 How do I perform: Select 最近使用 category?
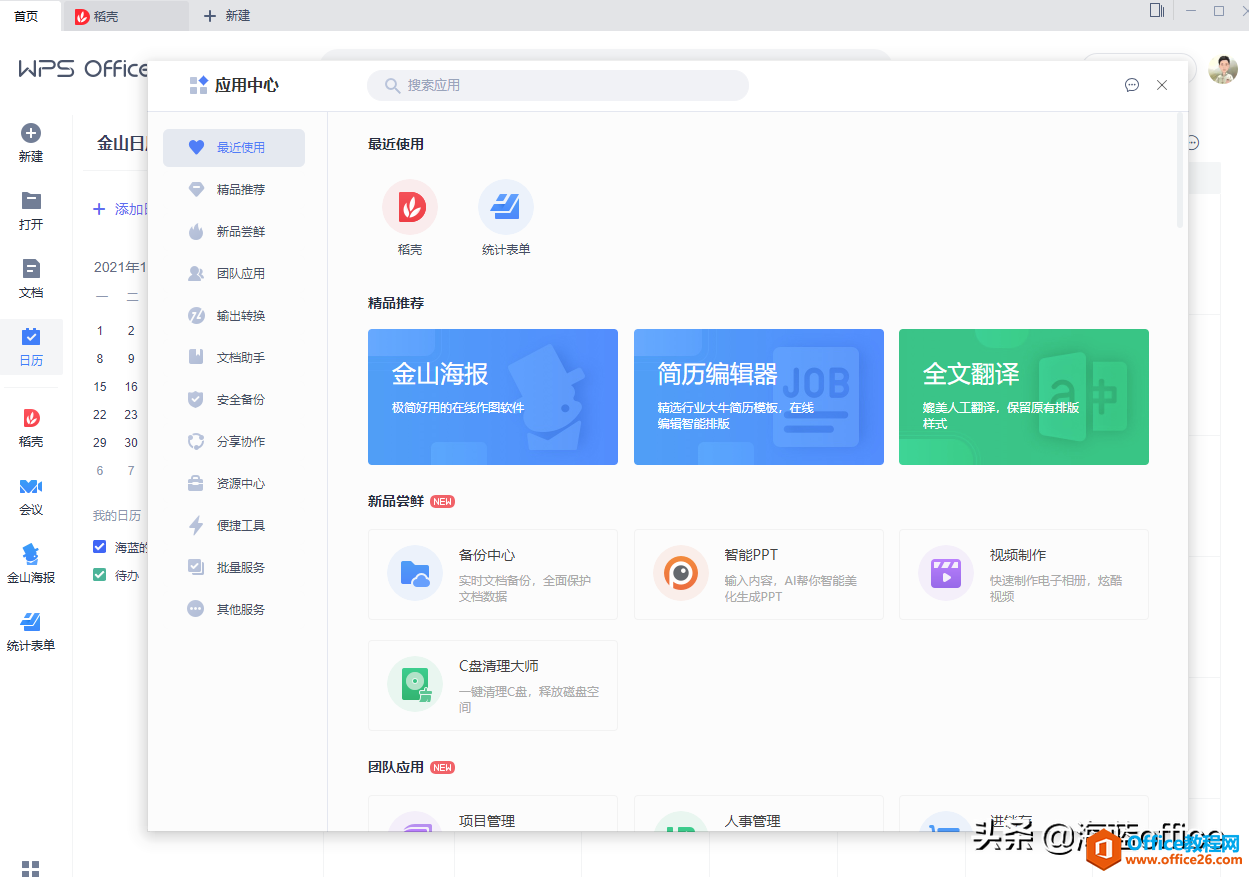point(234,147)
